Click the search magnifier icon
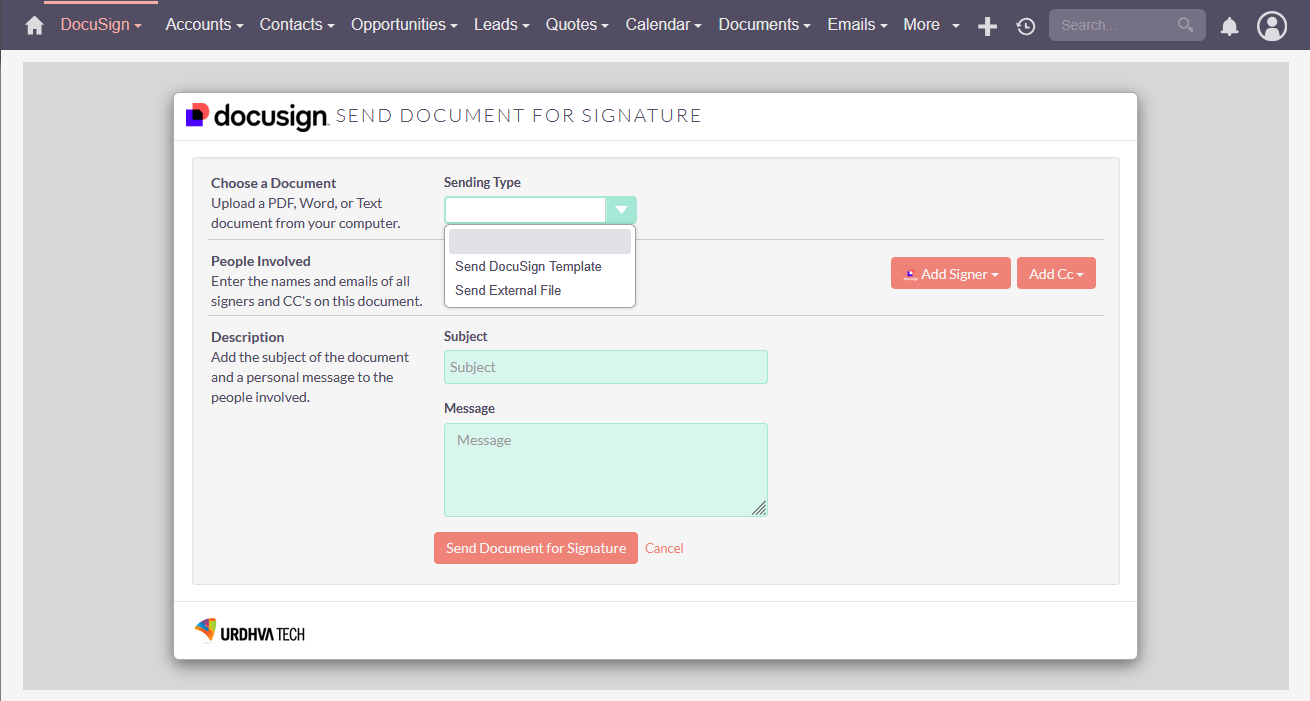The height and width of the screenshot is (701, 1310). pos(1186,25)
